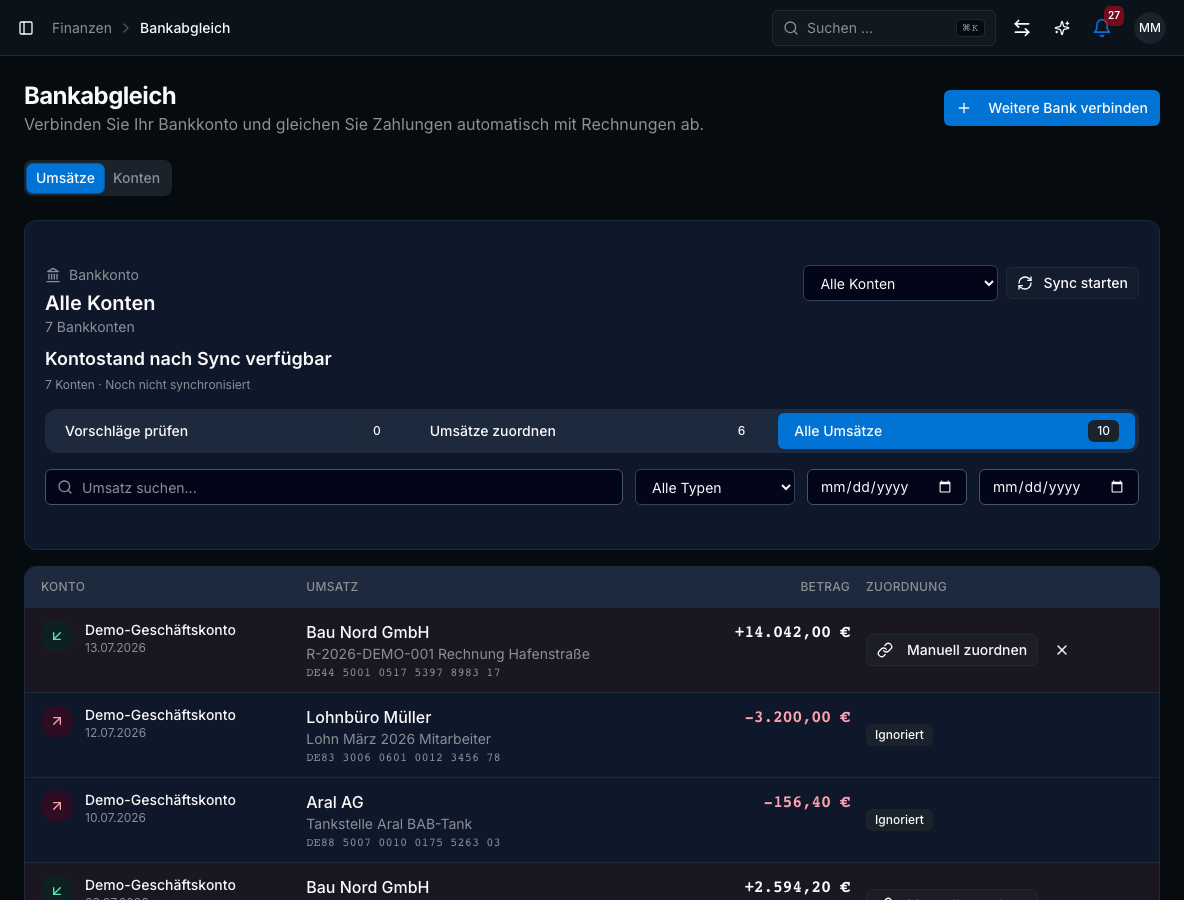Click R-2026-DEMO-001 Rechnung Hafenstraße text

tap(448, 654)
